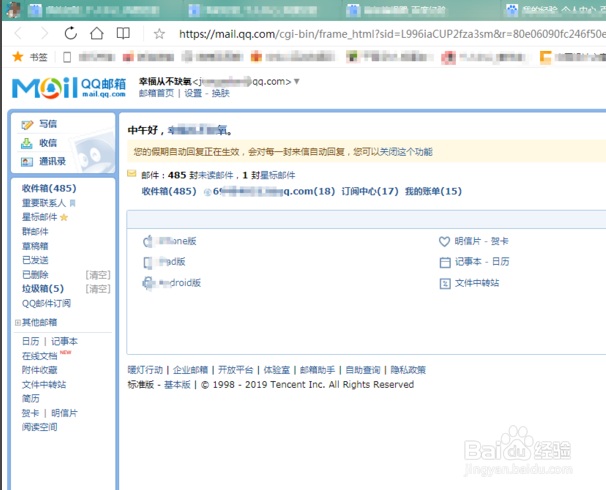The width and height of the screenshot is (606, 490).
Task: Click the heart icon for 明信片 - 贺卡
Action: point(444,242)
